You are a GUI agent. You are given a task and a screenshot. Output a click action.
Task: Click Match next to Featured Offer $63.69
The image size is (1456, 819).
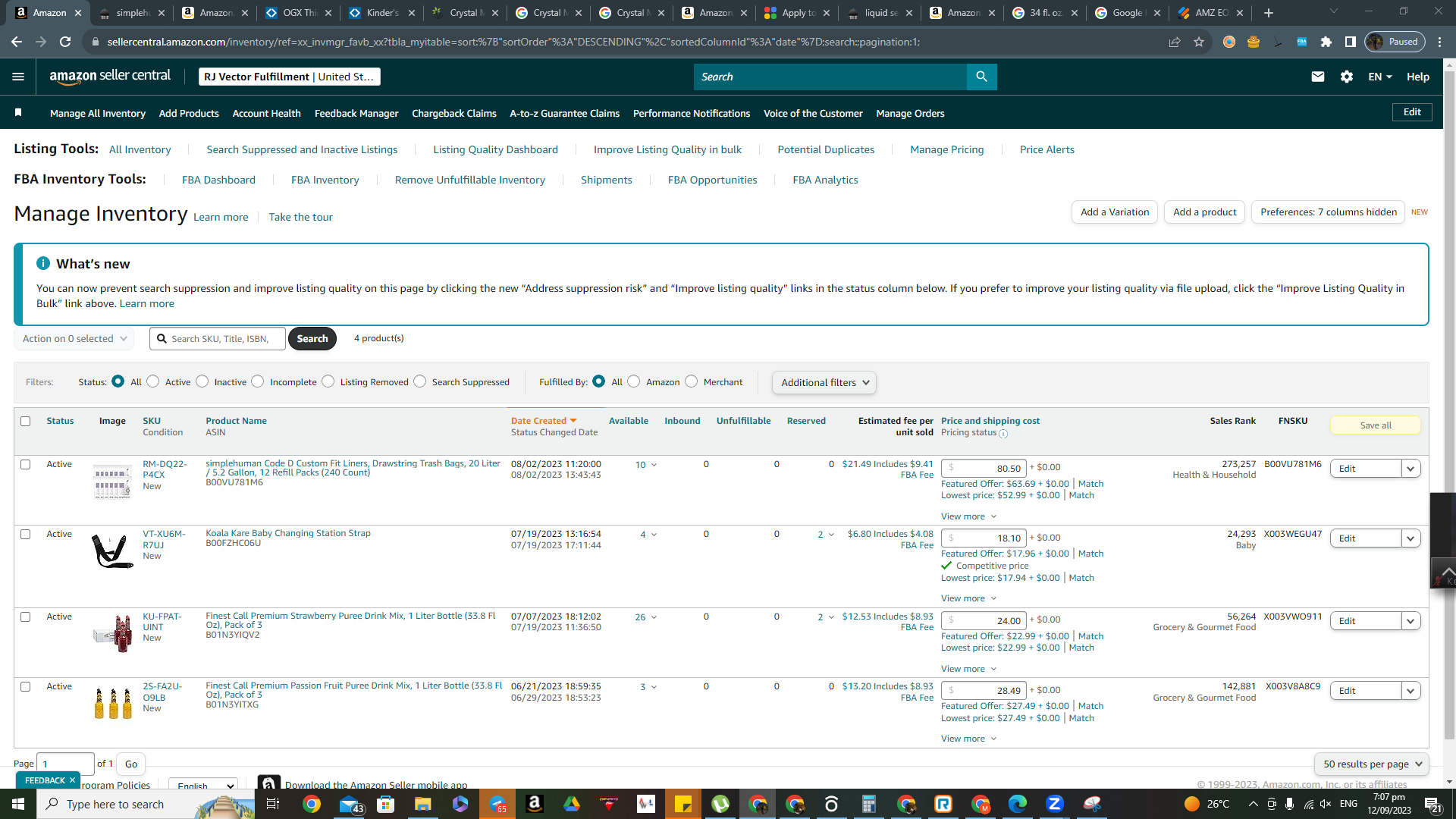pos(1091,484)
